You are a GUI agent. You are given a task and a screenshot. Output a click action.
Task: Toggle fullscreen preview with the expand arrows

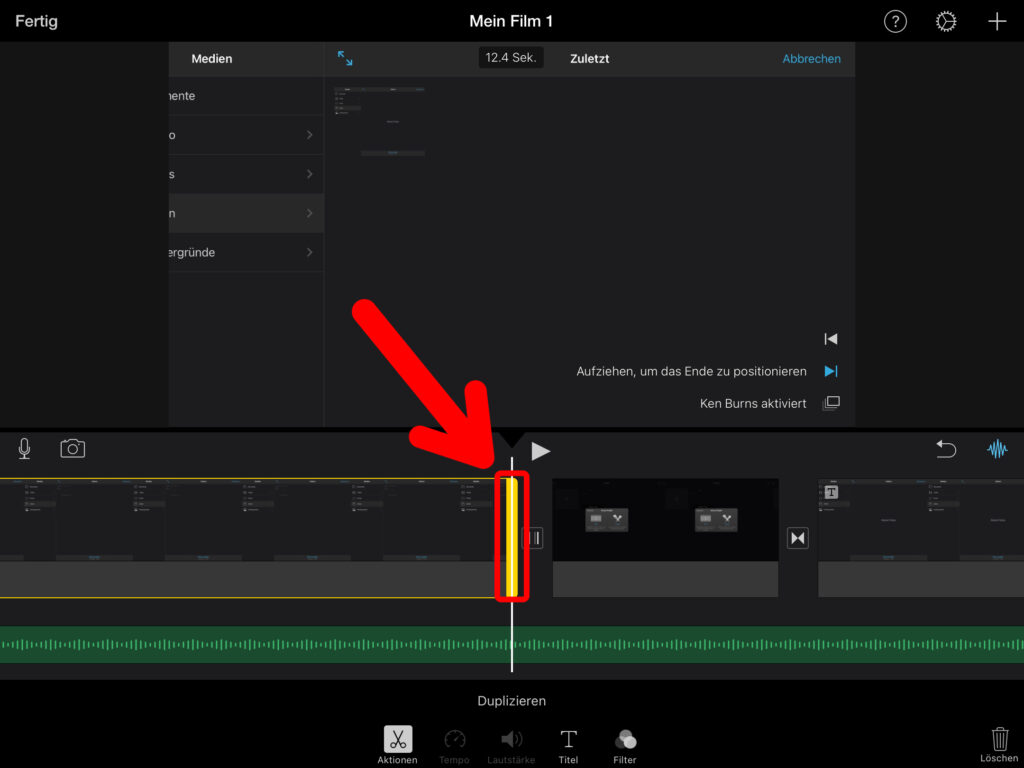(345, 58)
